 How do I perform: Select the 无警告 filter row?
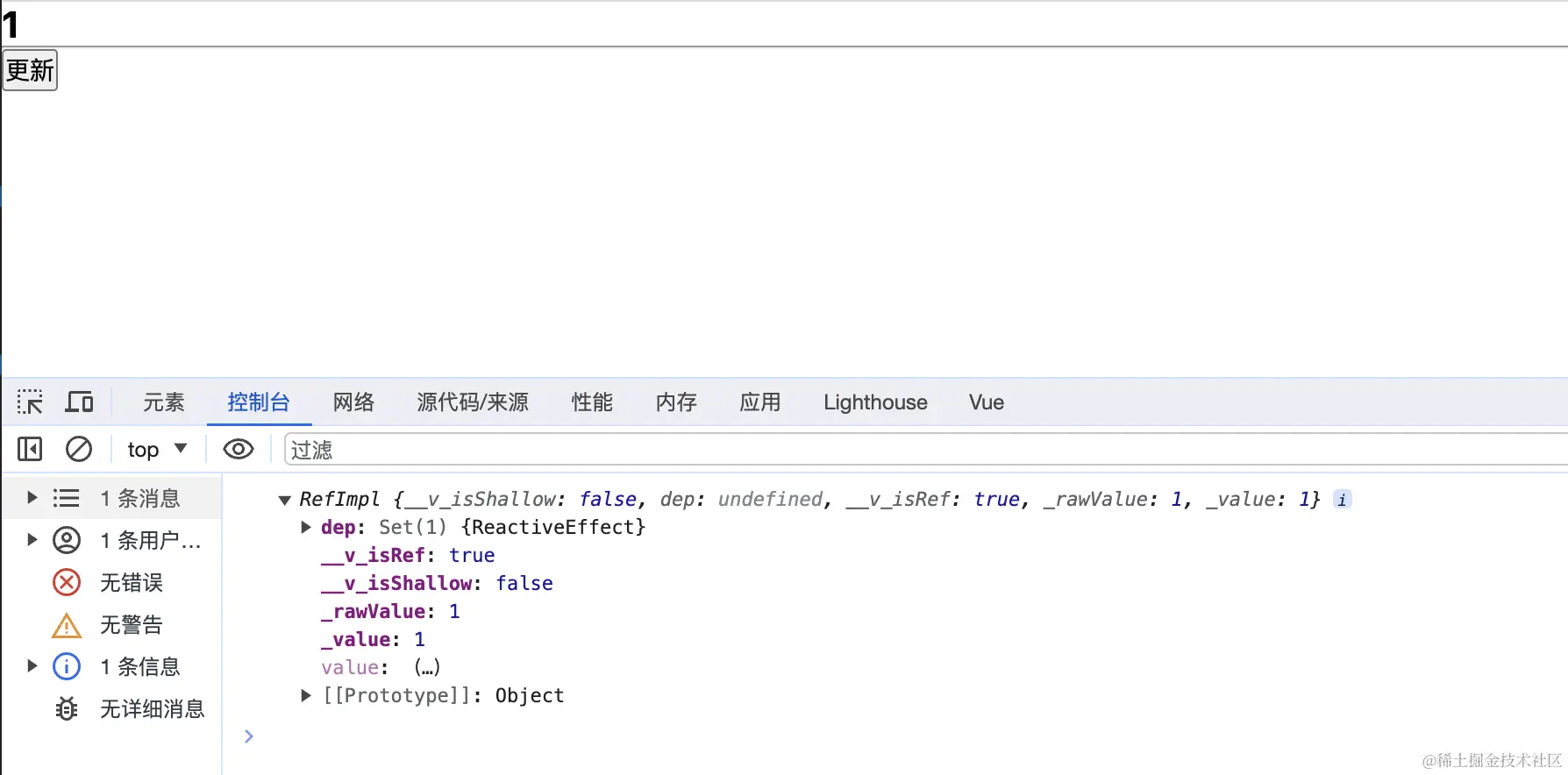(111, 624)
